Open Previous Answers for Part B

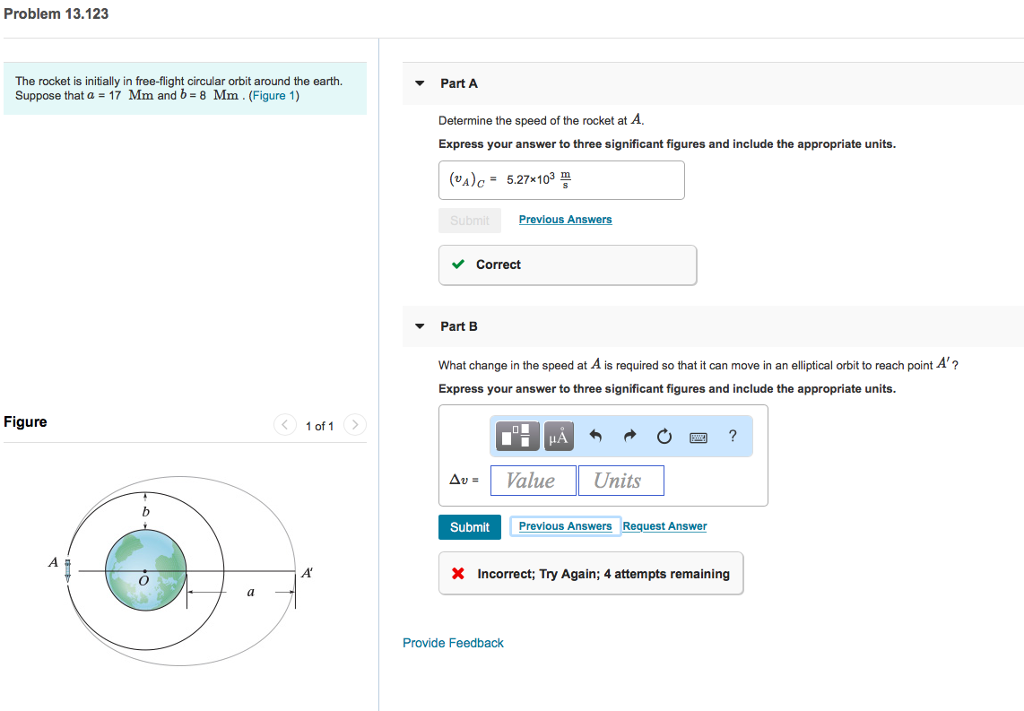[x=565, y=526]
